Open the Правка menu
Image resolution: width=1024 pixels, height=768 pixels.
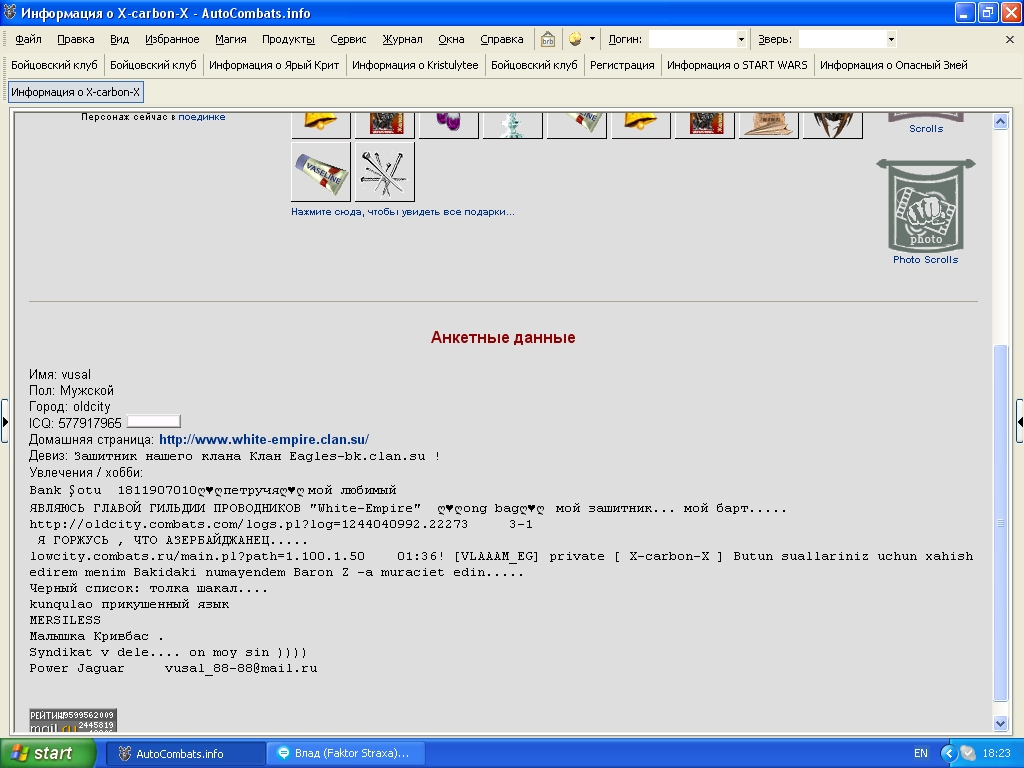(76, 39)
